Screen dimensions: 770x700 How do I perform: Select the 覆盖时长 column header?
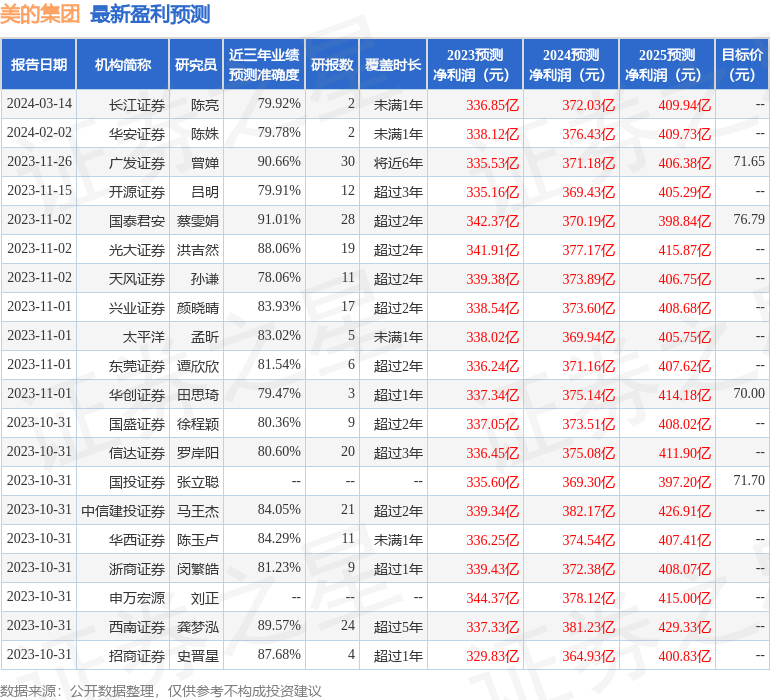click(x=393, y=65)
